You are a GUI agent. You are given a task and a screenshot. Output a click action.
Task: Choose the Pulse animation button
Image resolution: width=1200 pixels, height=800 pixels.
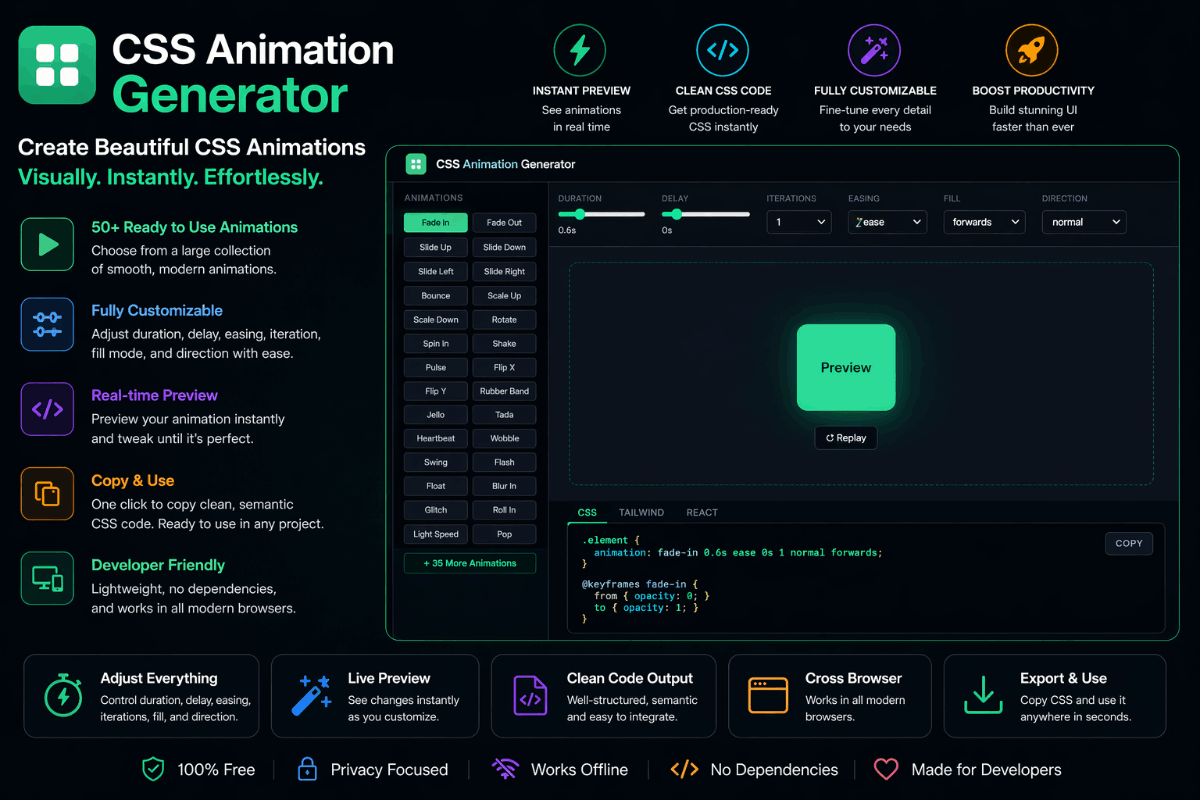click(436, 367)
